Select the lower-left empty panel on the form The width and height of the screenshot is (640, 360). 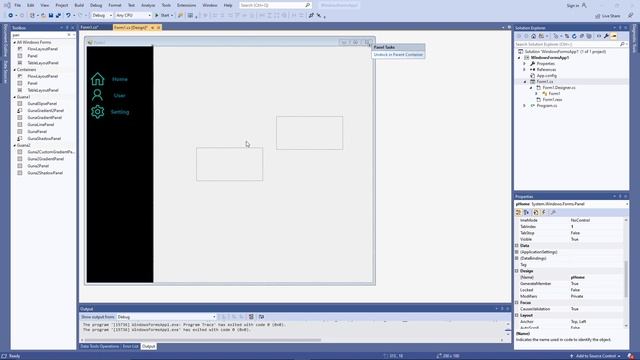pos(229,164)
